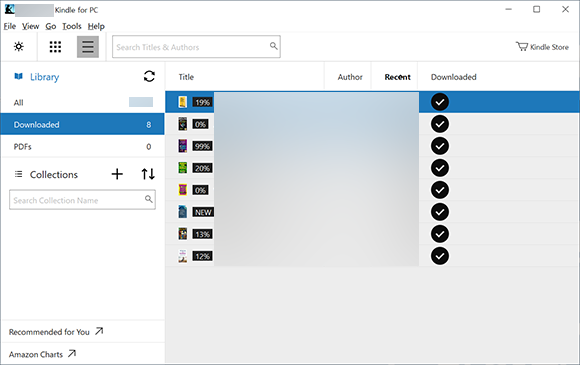This screenshot has width=580, height=365.
Task: Click the 99% progress badge
Action: point(202,146)
